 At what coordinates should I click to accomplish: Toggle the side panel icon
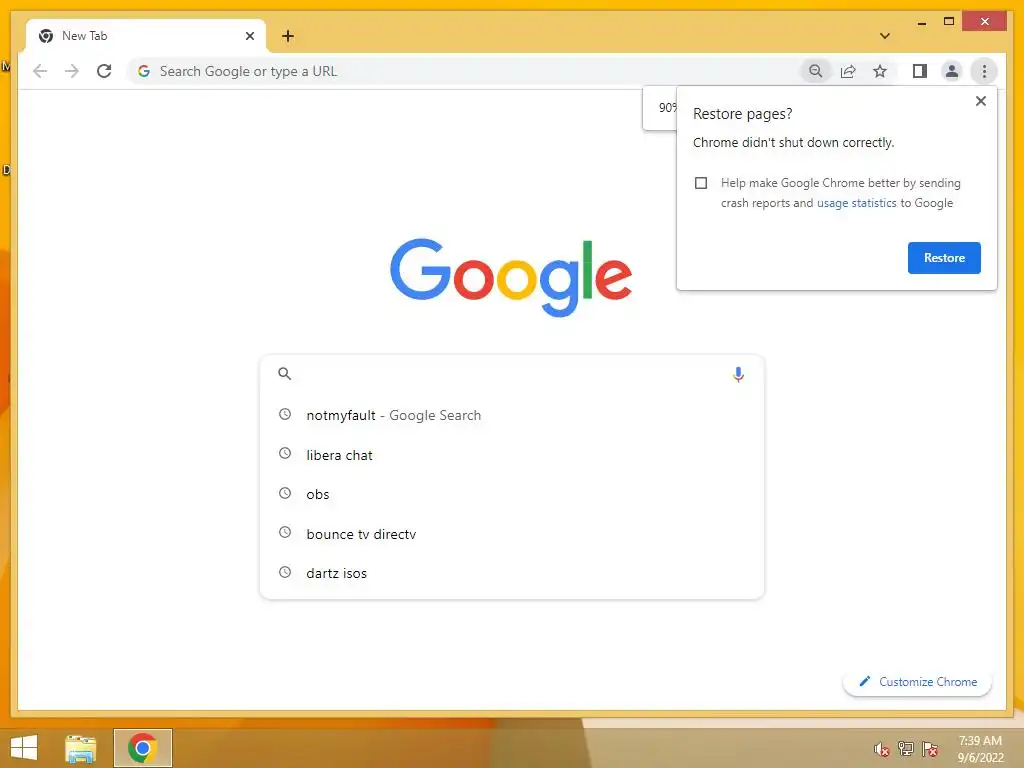tap(920, 71)
